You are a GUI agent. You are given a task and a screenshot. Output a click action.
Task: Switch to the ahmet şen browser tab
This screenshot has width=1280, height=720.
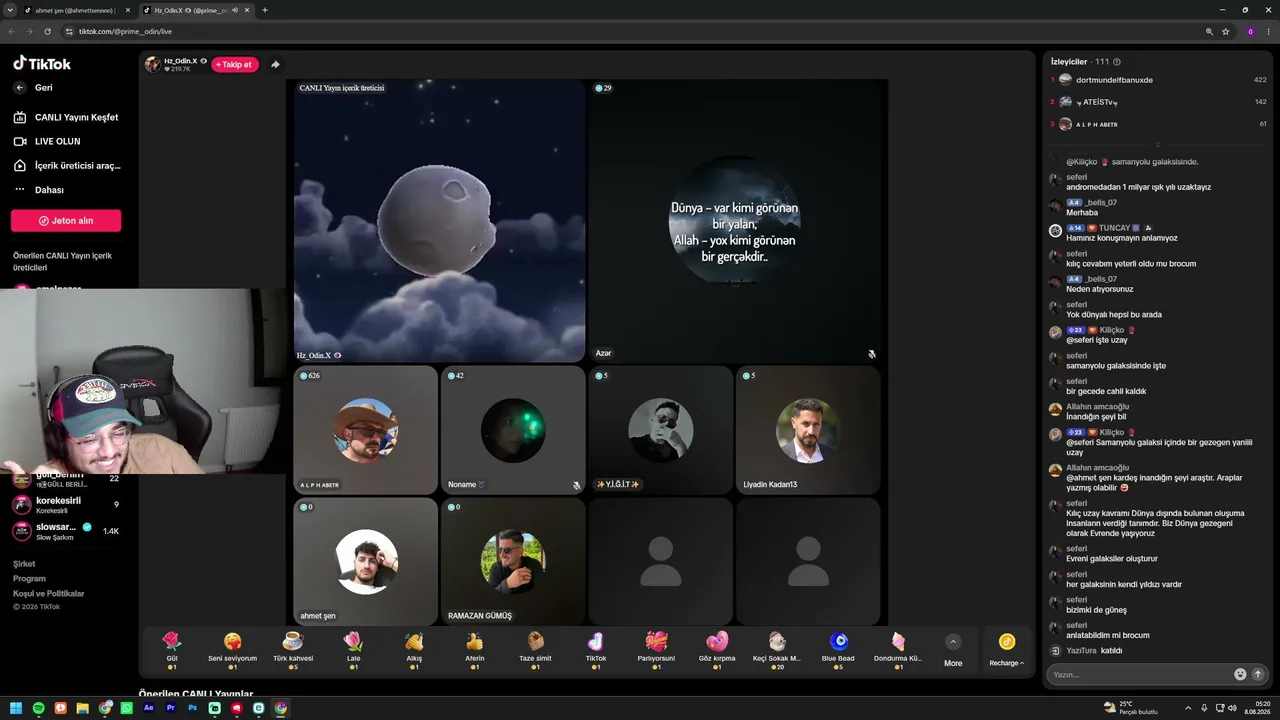point(75,10)
